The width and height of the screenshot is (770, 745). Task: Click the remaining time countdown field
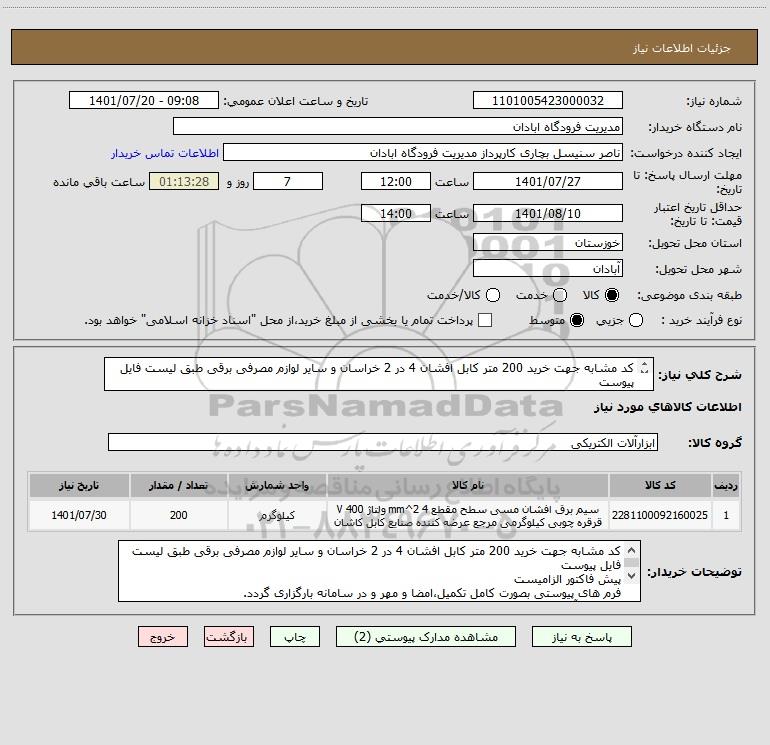(x=184, y=182)
